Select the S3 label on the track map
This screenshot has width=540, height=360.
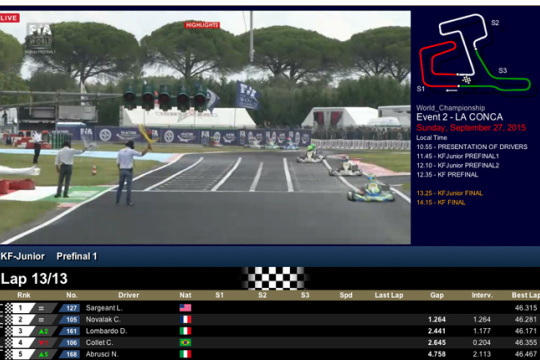coord(502,71)
